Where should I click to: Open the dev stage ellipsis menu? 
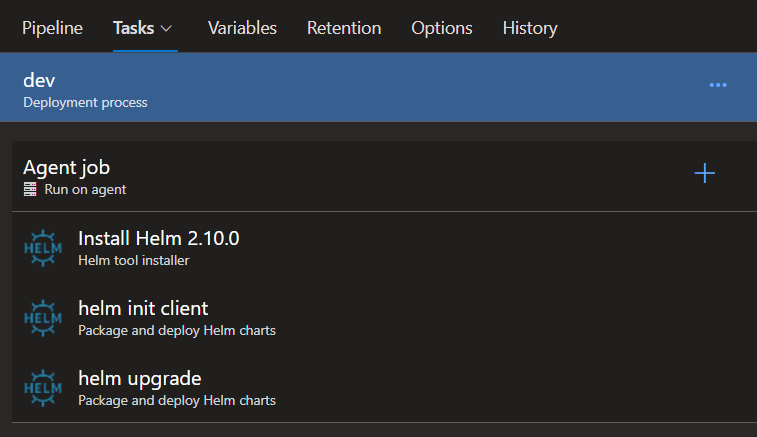(717, 86)
